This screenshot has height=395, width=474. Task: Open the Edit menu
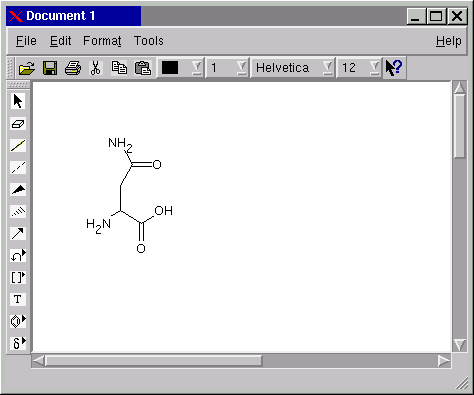click(x=60, y=41)
